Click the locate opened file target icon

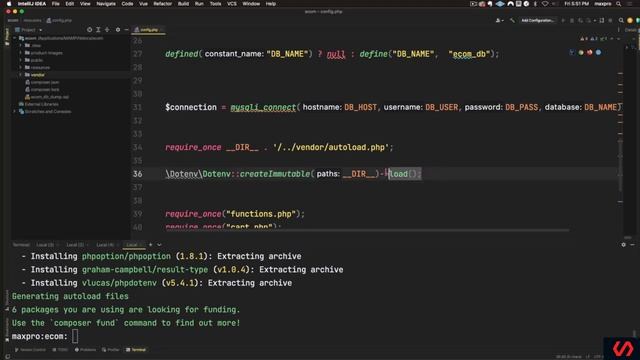[x=89, y=30]
